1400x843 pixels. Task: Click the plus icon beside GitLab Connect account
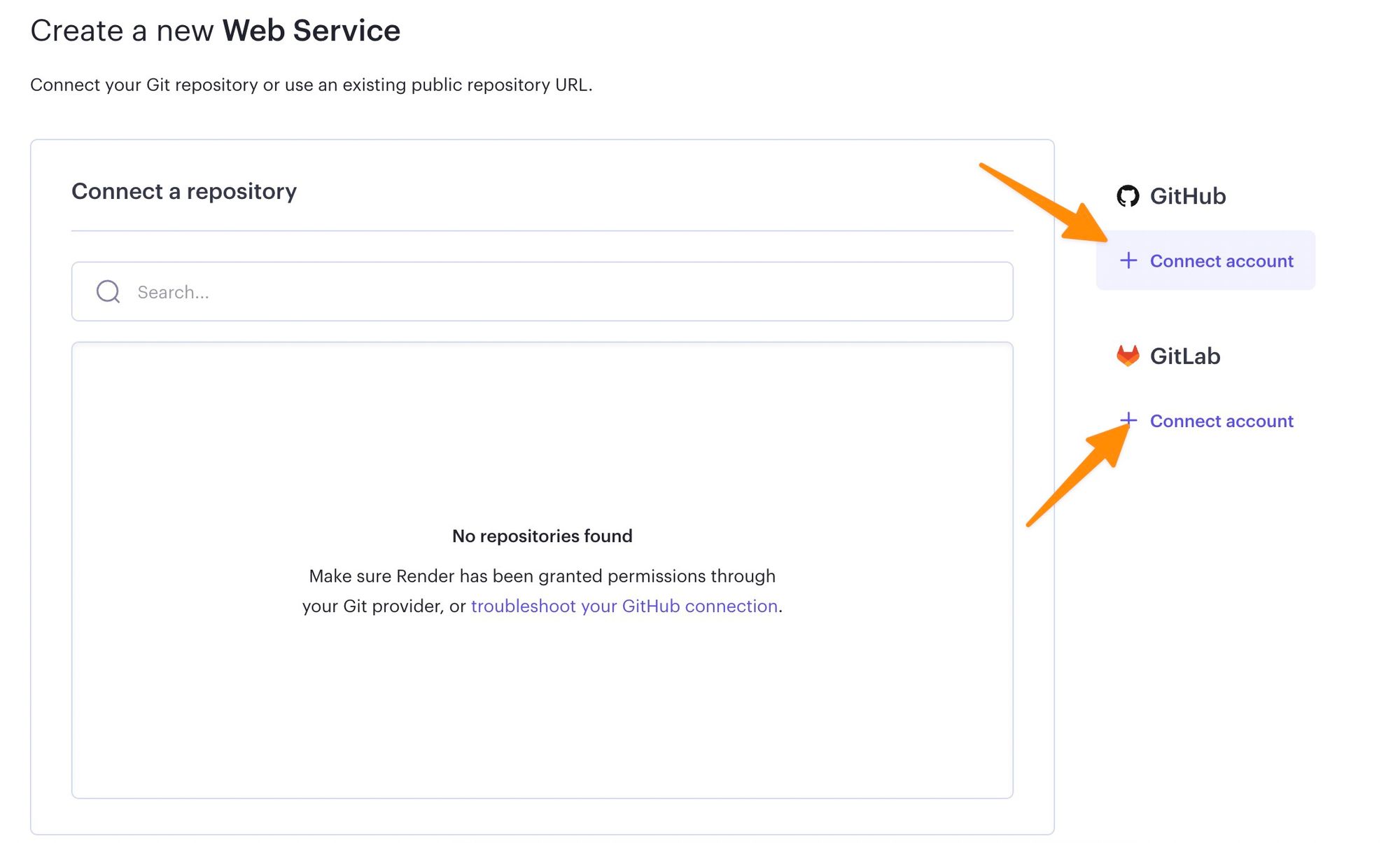1130,421
